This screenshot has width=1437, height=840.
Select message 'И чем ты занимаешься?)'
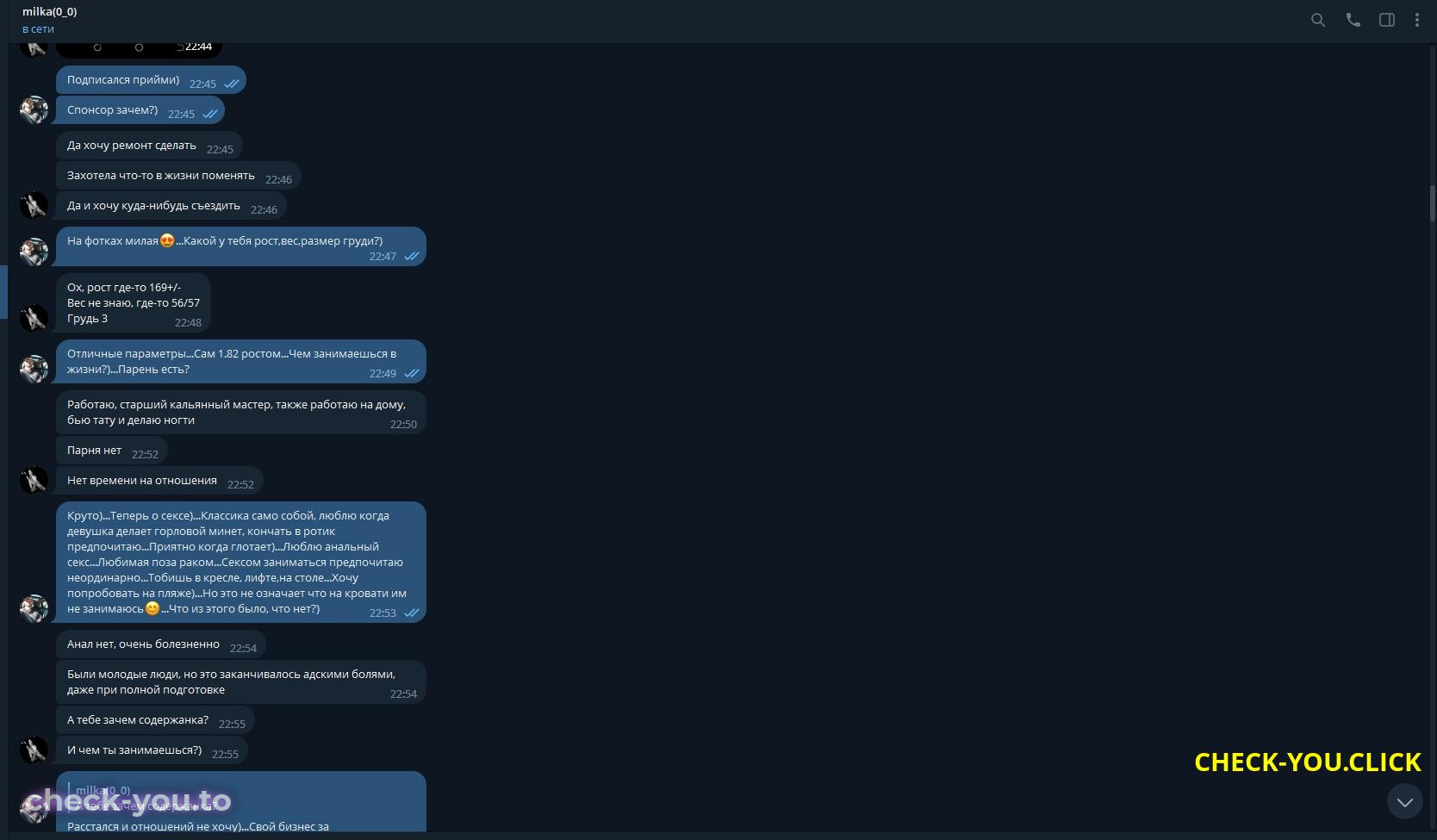[152, 750]
